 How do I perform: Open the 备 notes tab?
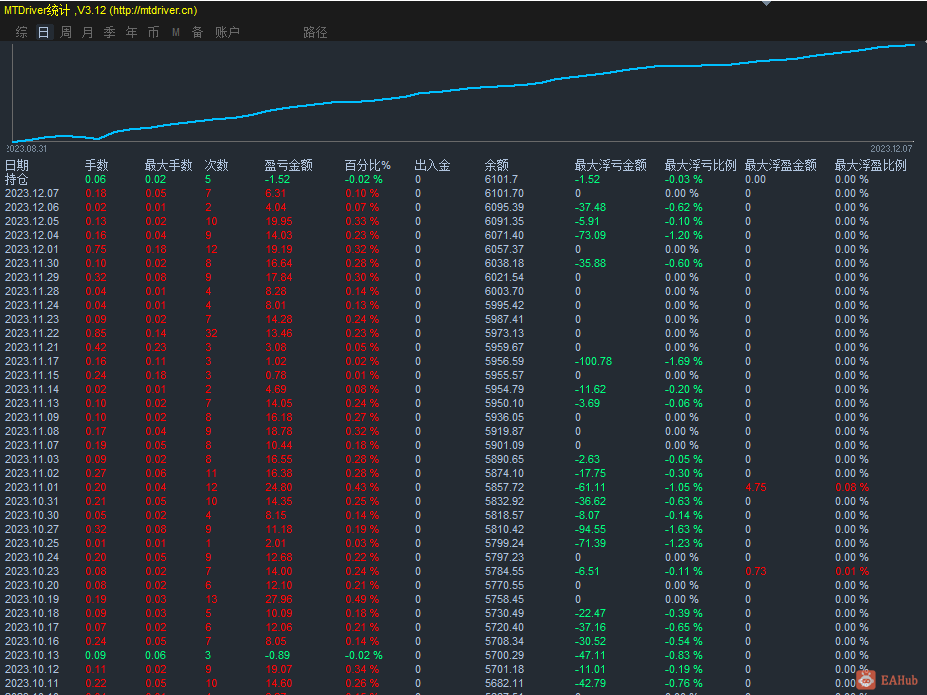[197, 32]
